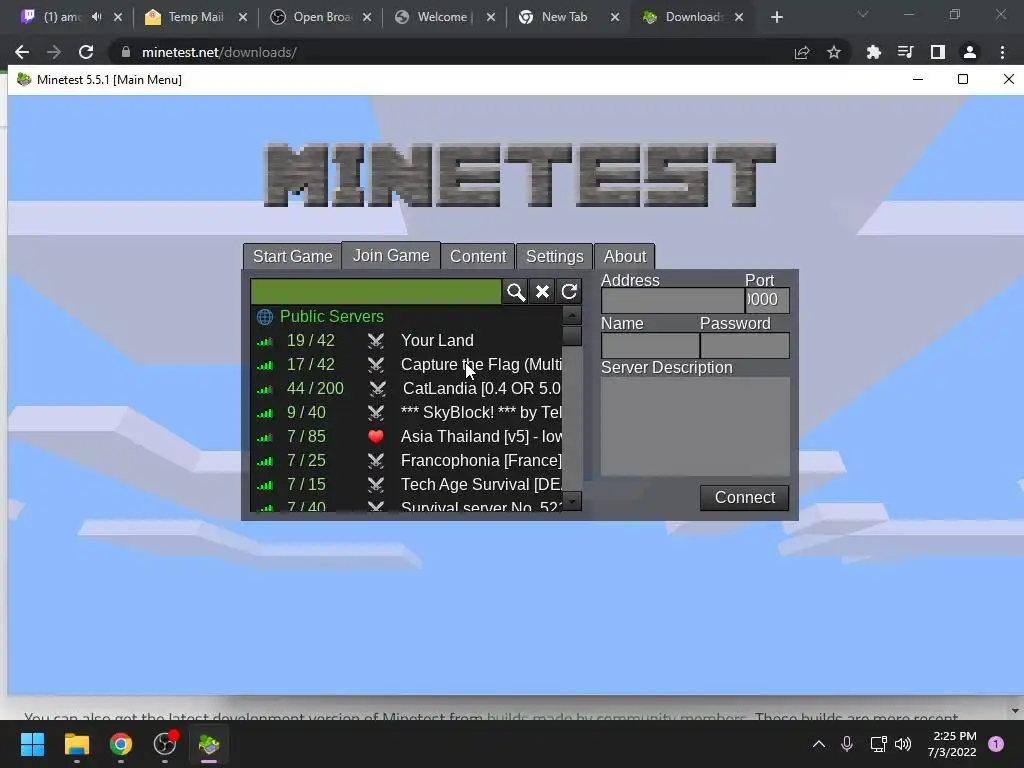The height and width of the screenshot is (768, 1024).
Task: Toggle the Chrome side panel icon
Action: [937, 52]
